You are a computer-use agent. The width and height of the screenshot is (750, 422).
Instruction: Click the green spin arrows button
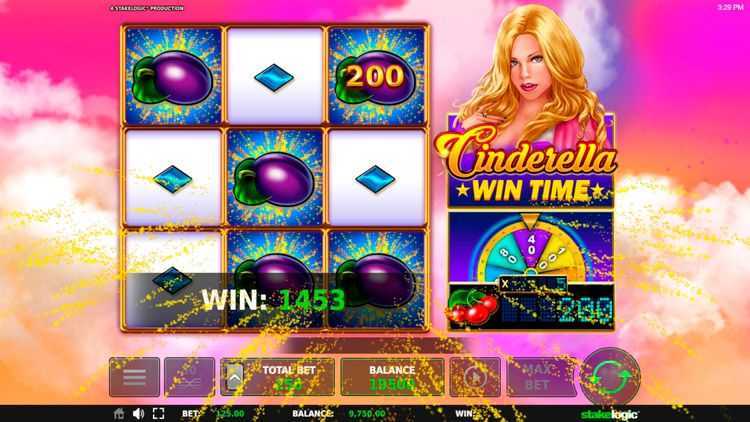(610, 378)
